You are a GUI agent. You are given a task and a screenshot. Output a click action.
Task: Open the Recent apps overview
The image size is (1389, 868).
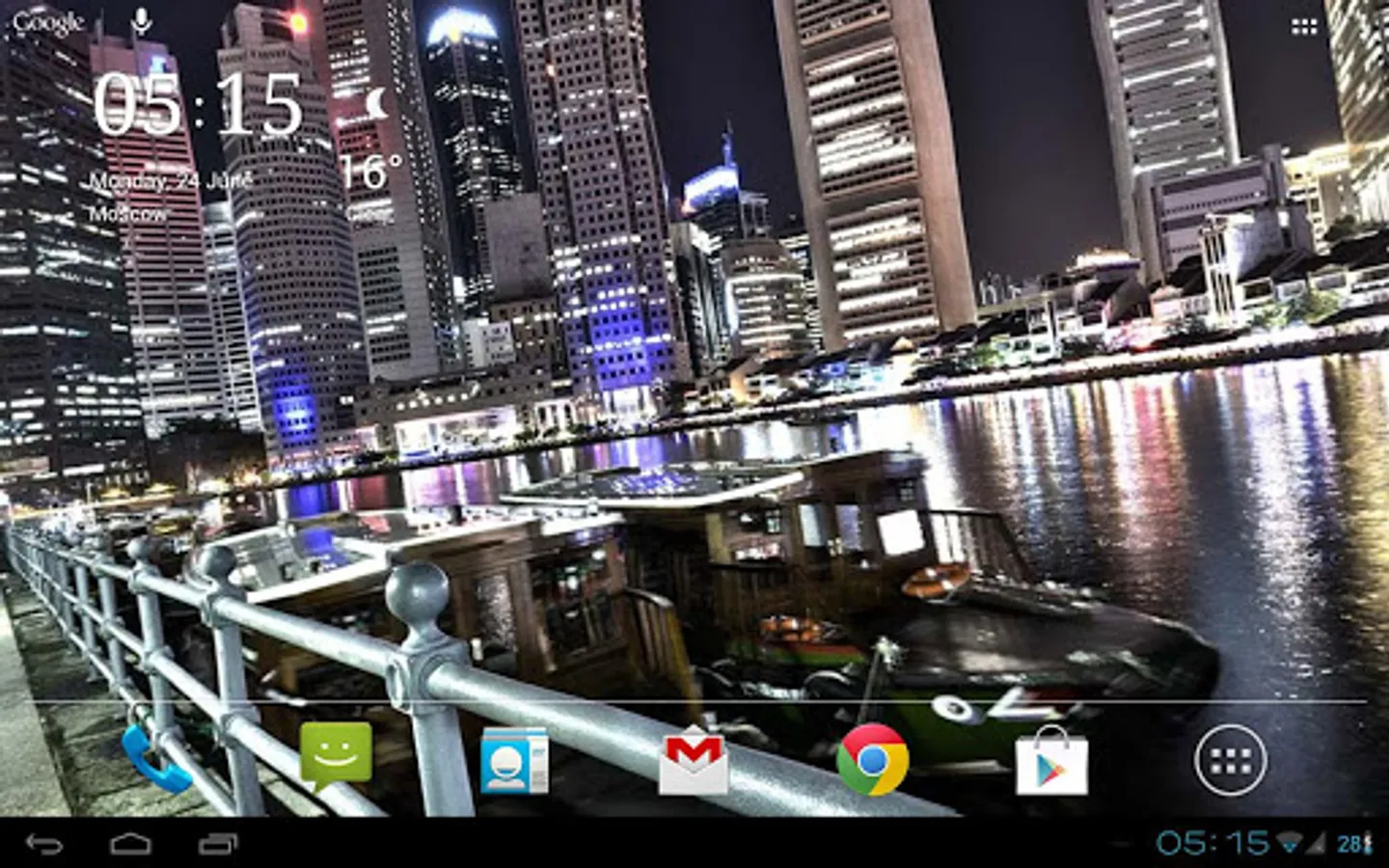click(x=217, y=844)
